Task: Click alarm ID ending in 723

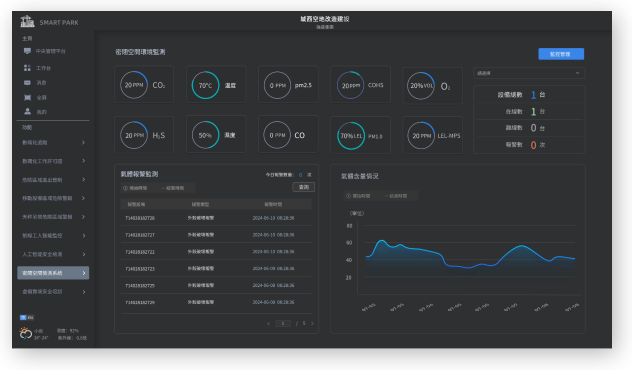Action: coord(140,269)
